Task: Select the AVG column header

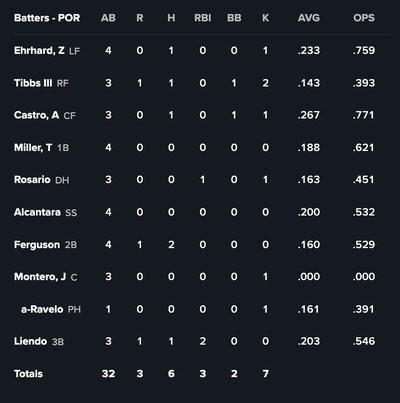Action: coord(309,18)
